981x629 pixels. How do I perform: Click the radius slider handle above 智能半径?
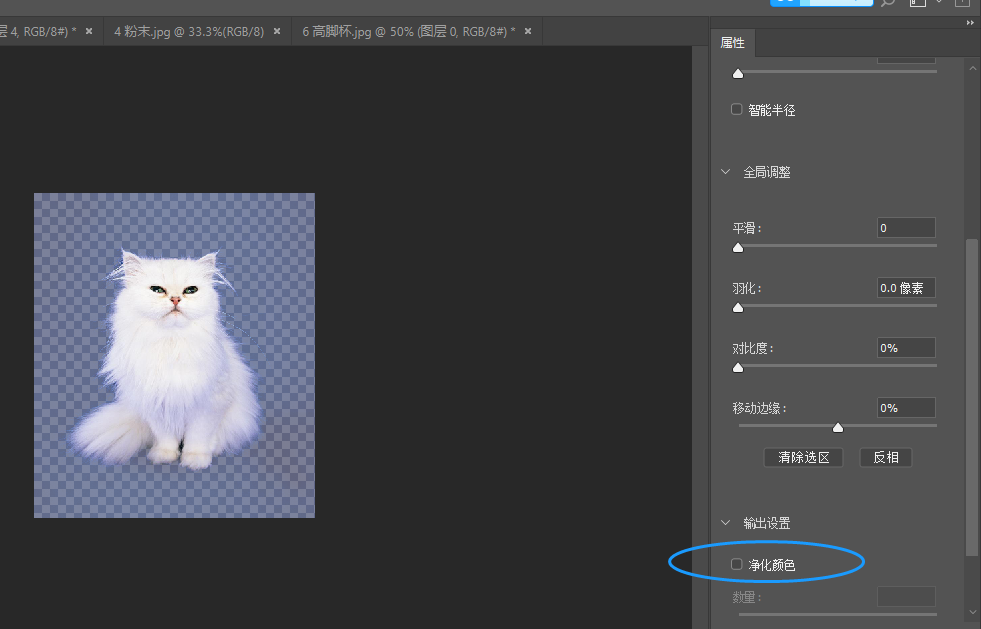(x=738, y=74)
